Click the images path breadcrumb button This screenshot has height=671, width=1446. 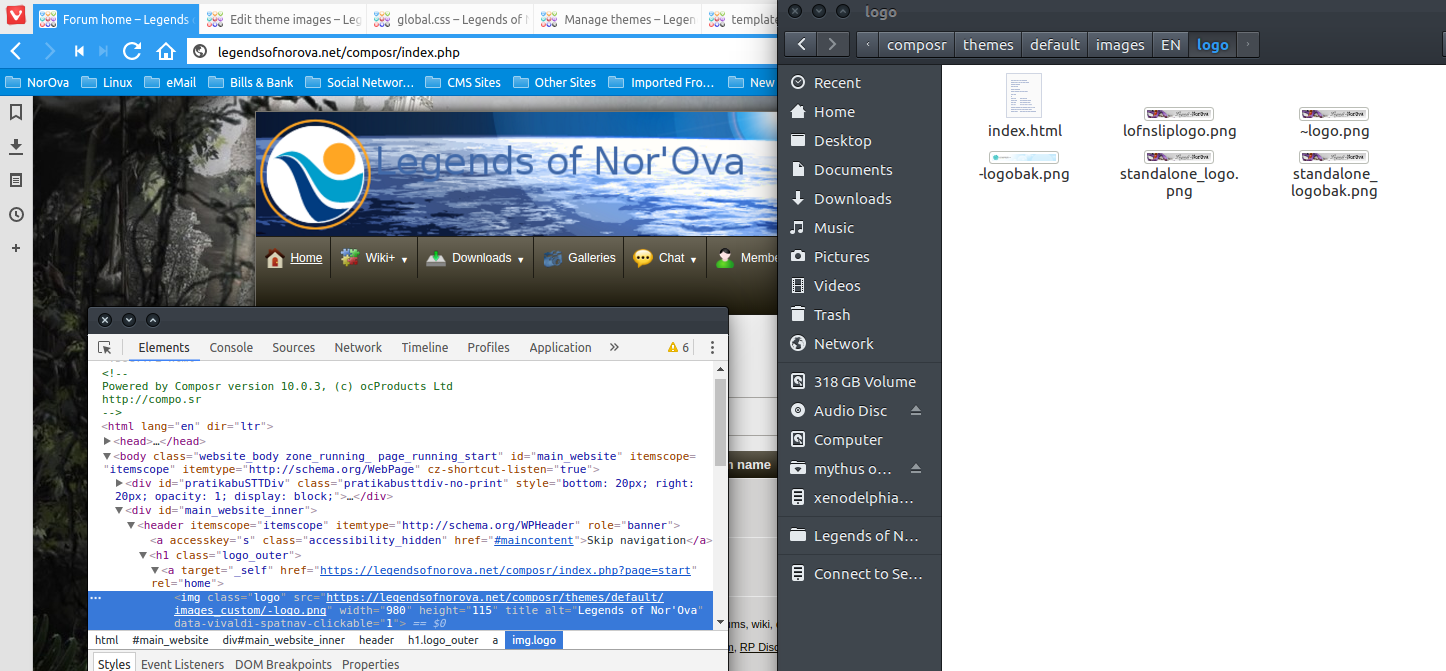coord(1119,44)
